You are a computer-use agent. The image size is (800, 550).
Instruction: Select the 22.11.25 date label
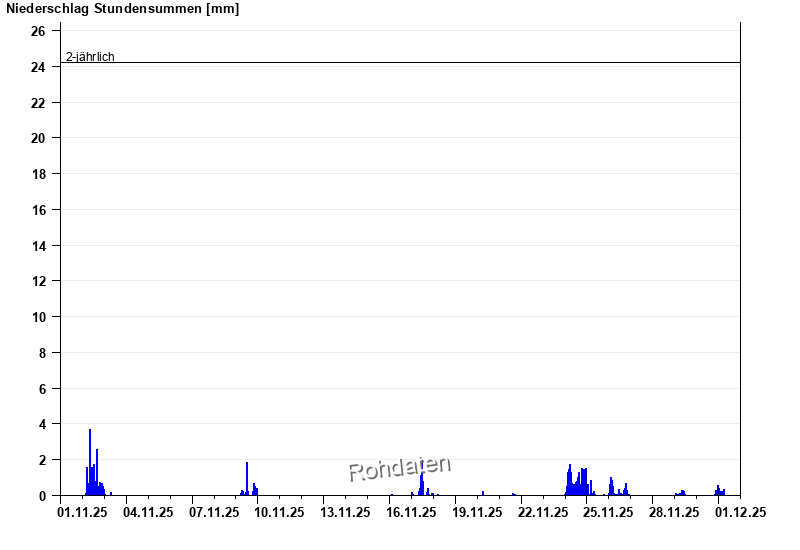coord(543,513)
